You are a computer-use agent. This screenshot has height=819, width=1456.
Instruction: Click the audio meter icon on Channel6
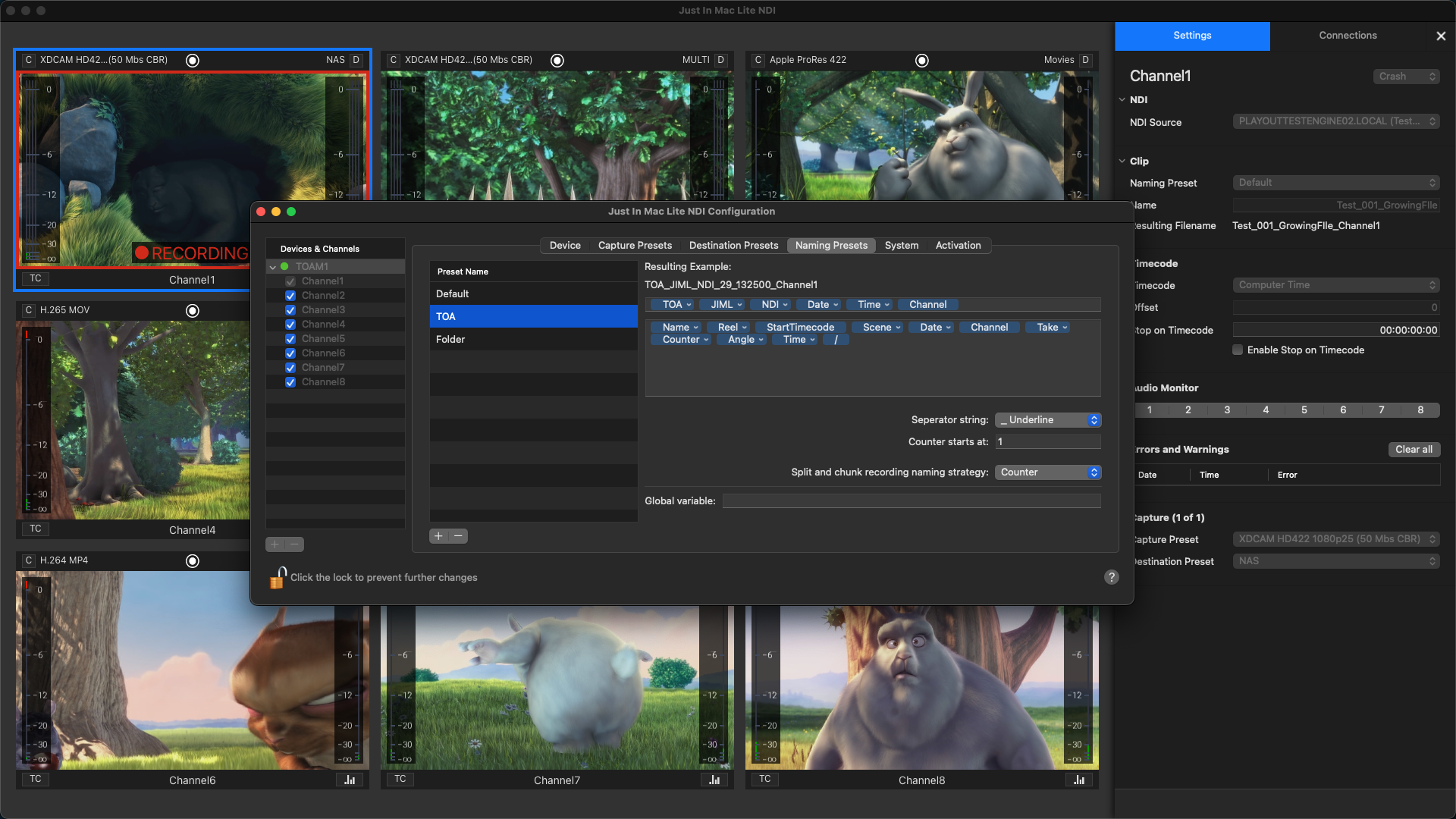[350, 780]
